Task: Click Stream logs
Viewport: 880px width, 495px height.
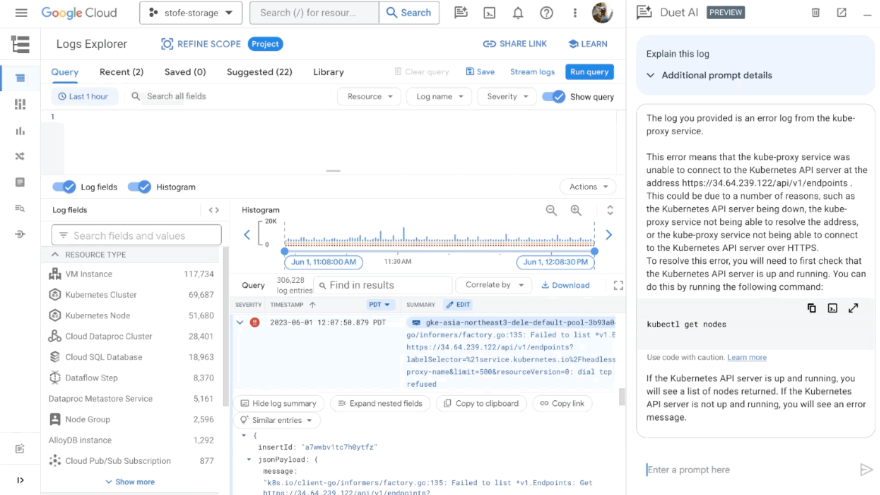Action: click(532, 72)
